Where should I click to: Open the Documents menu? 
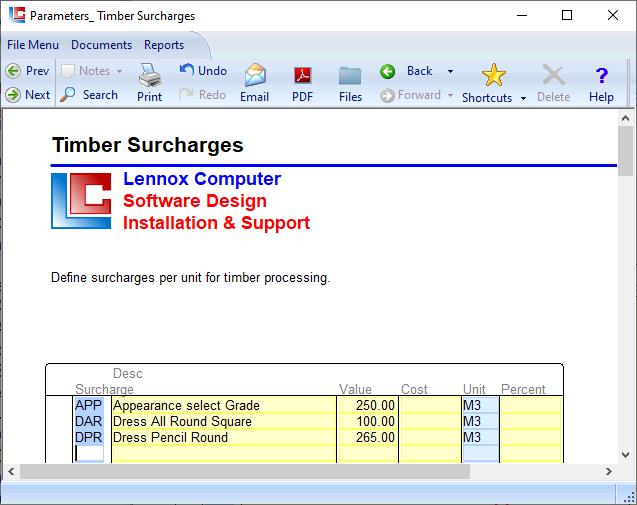pyautogui.click(x=102, y=45)
